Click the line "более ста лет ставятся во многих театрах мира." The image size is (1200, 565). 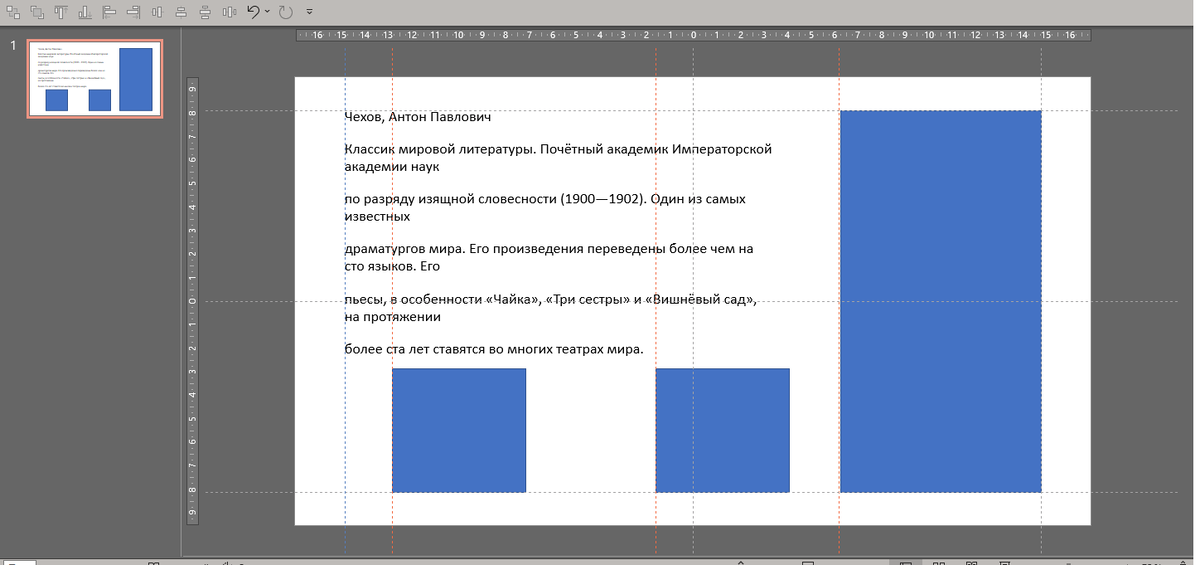(493, 349)
